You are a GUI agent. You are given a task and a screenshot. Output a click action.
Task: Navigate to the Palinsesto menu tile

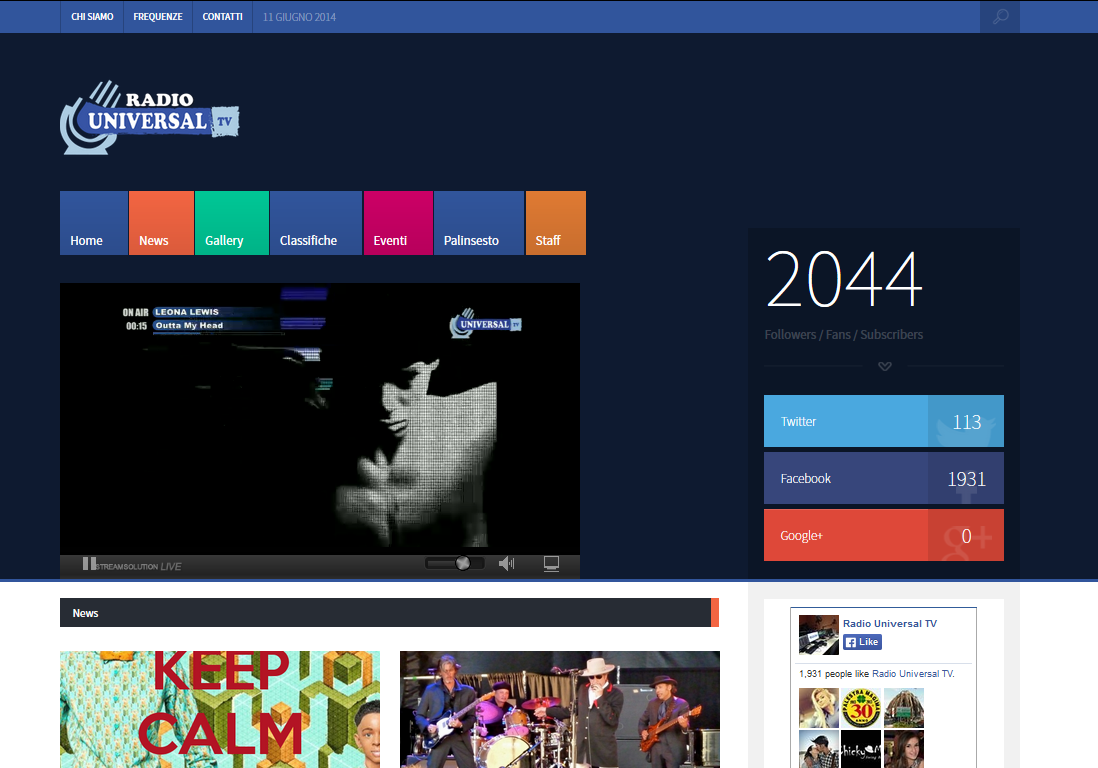pos(478,223)
